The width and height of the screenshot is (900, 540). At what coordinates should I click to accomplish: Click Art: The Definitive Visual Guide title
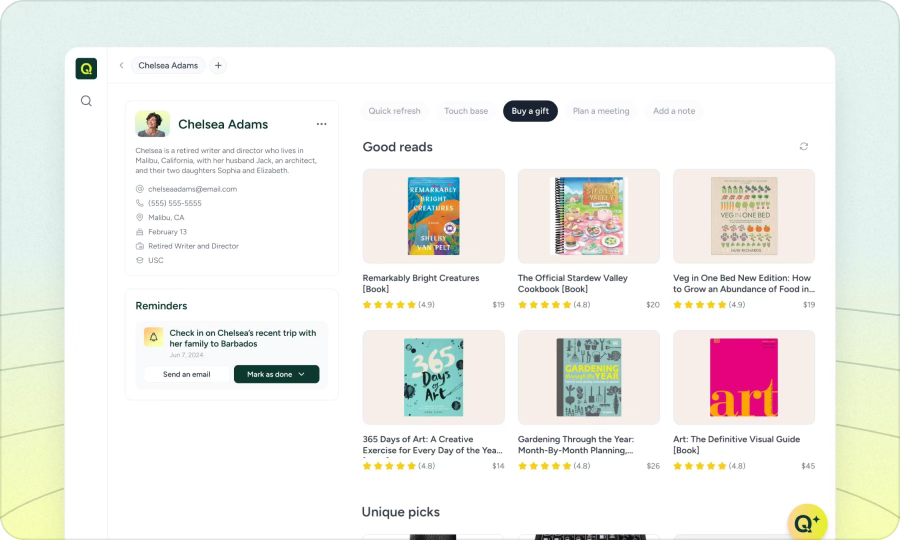736,445
